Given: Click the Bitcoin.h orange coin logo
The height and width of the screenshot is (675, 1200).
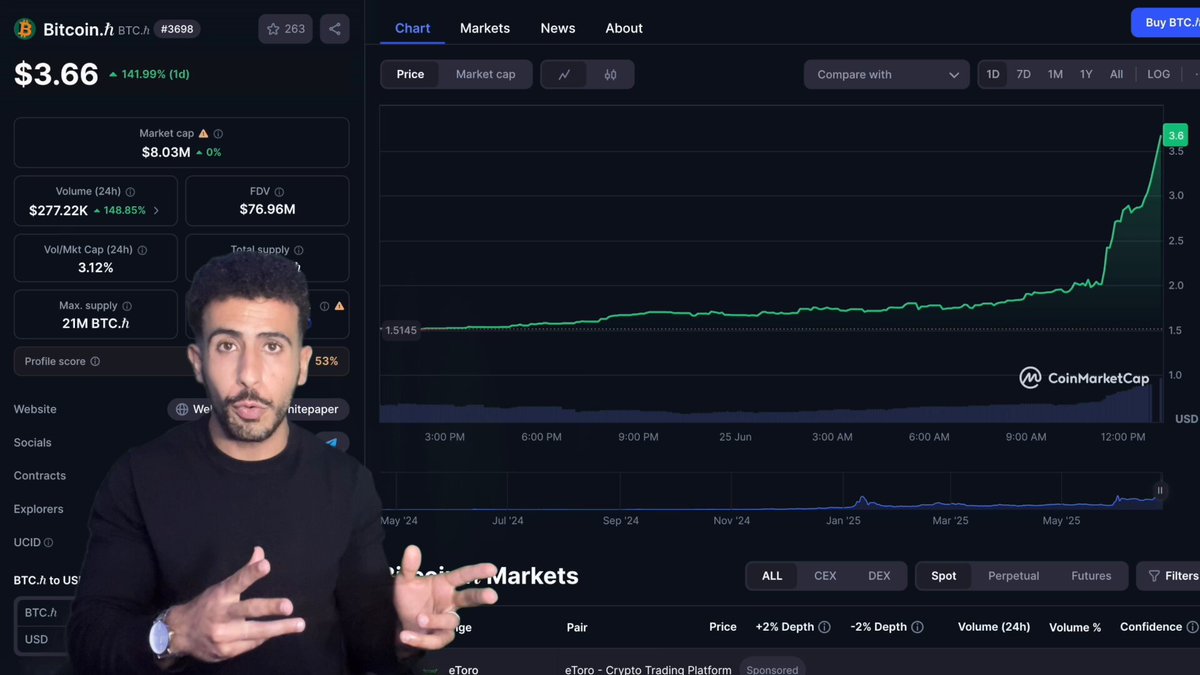Looking at the screenshot, I should 25,29.
